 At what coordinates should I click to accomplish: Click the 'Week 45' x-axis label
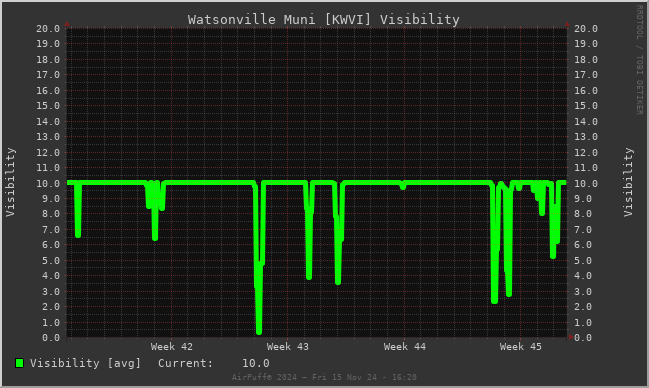coord(520,347)
